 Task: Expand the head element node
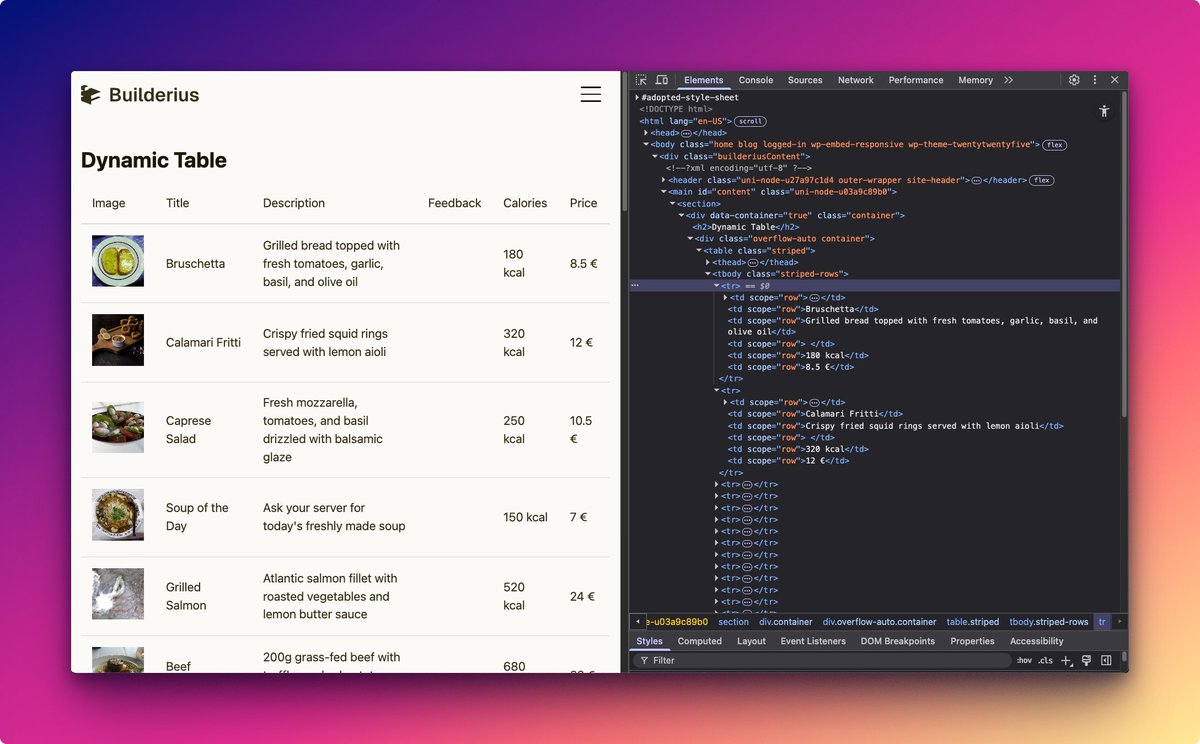(x=645, y=132)
